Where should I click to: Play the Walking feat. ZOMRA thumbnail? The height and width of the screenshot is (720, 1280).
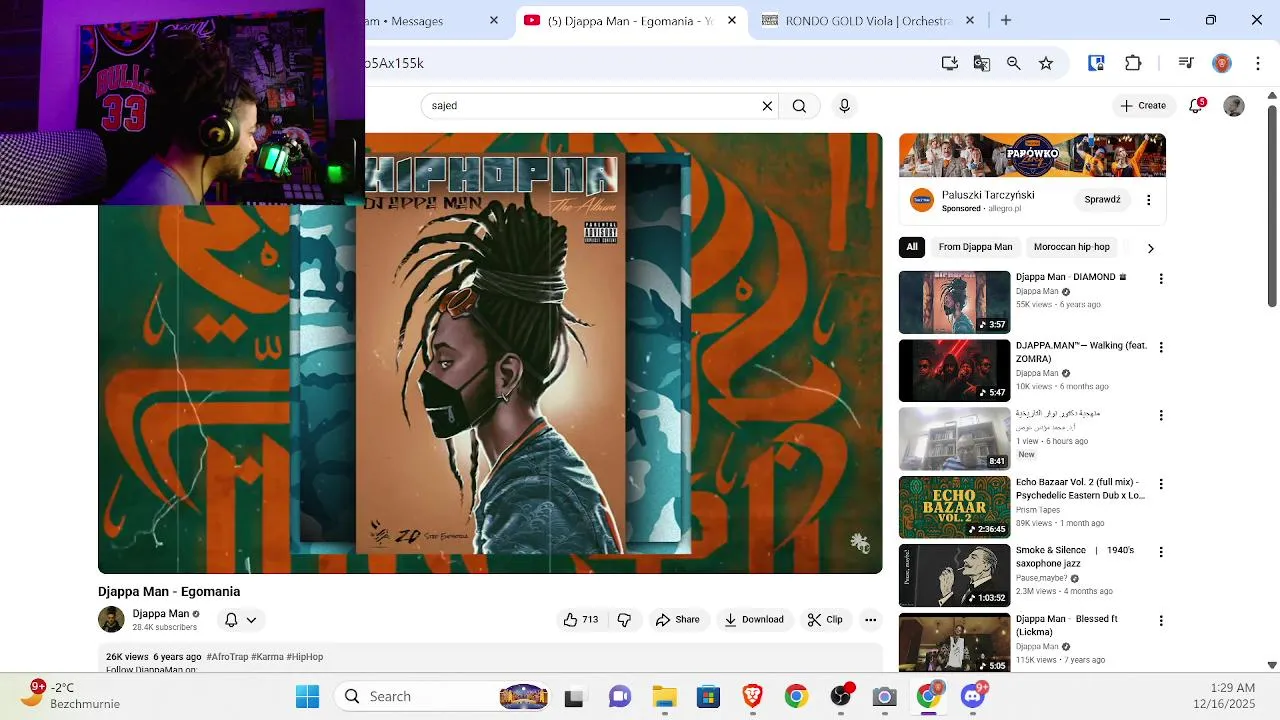point(954,370)
